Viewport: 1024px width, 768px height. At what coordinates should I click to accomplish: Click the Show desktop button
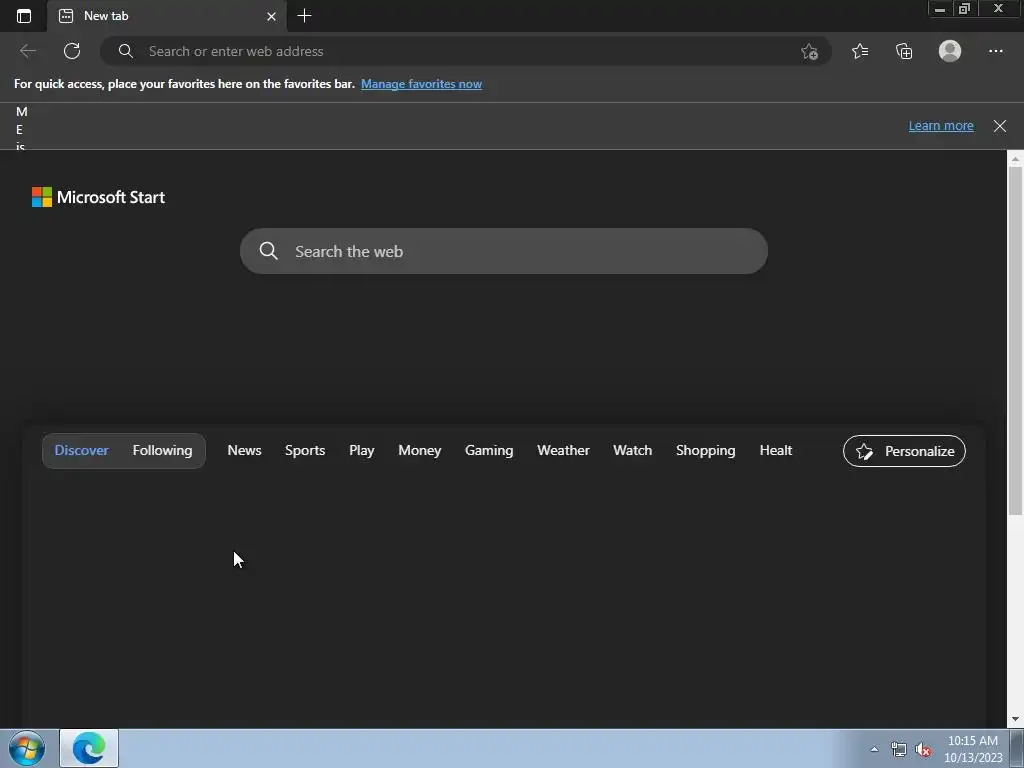point(1017,748)
